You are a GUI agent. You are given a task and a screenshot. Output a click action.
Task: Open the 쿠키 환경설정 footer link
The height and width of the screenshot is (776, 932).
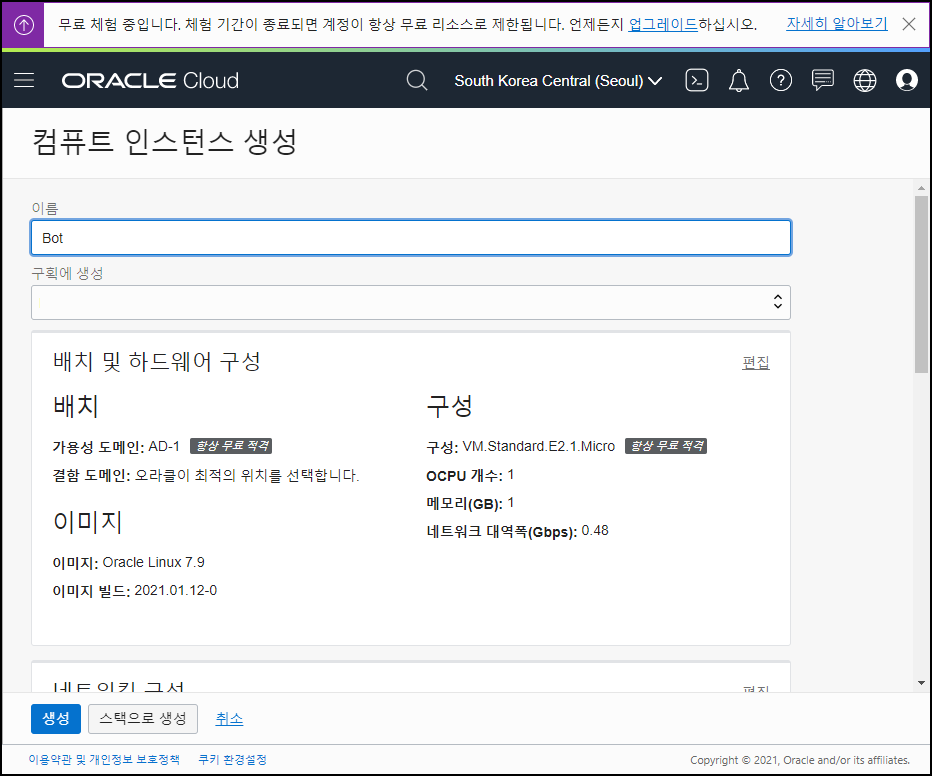click(x=231, y=759)
